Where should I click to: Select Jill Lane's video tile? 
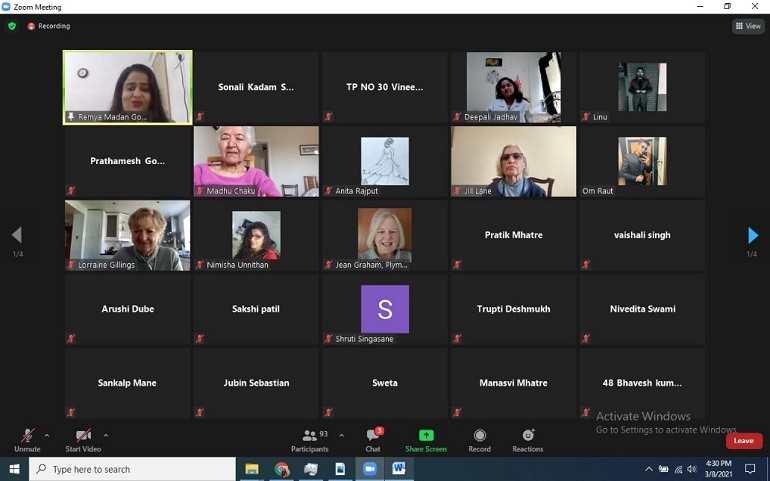tap(513, 161)
